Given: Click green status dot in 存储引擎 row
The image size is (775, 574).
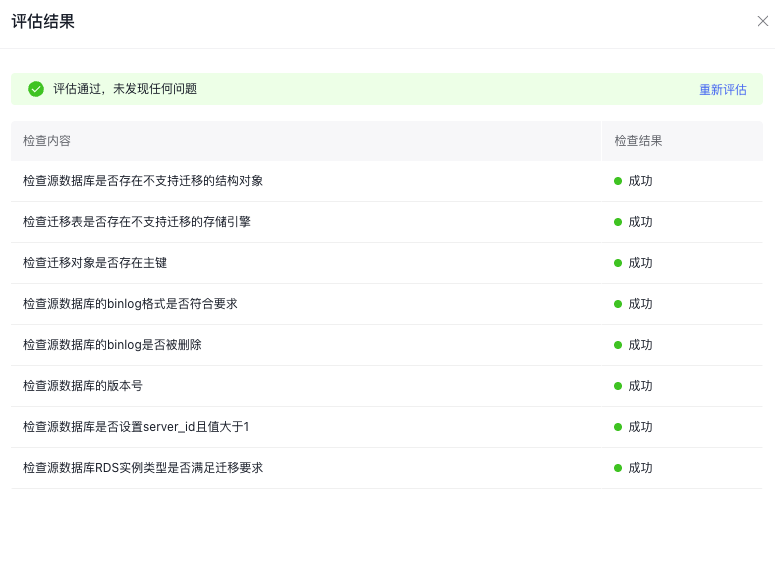Looking at the screenshot, I should click(618, 222).
